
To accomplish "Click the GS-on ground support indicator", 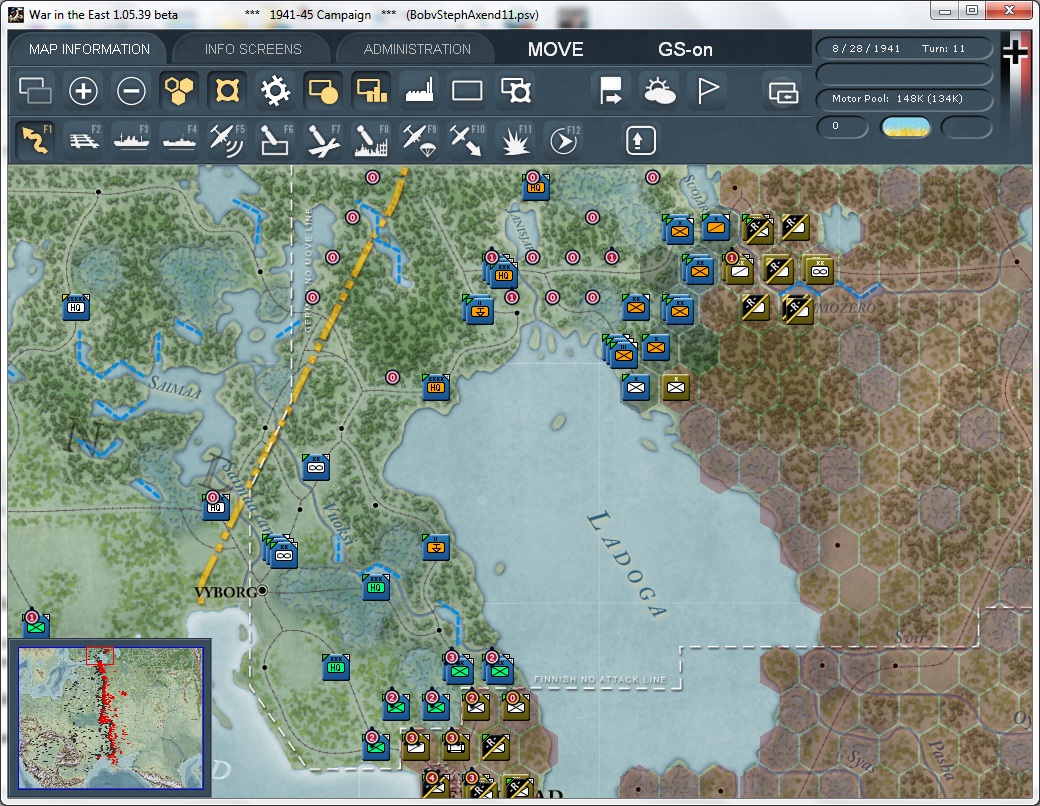I will point(685,49).
